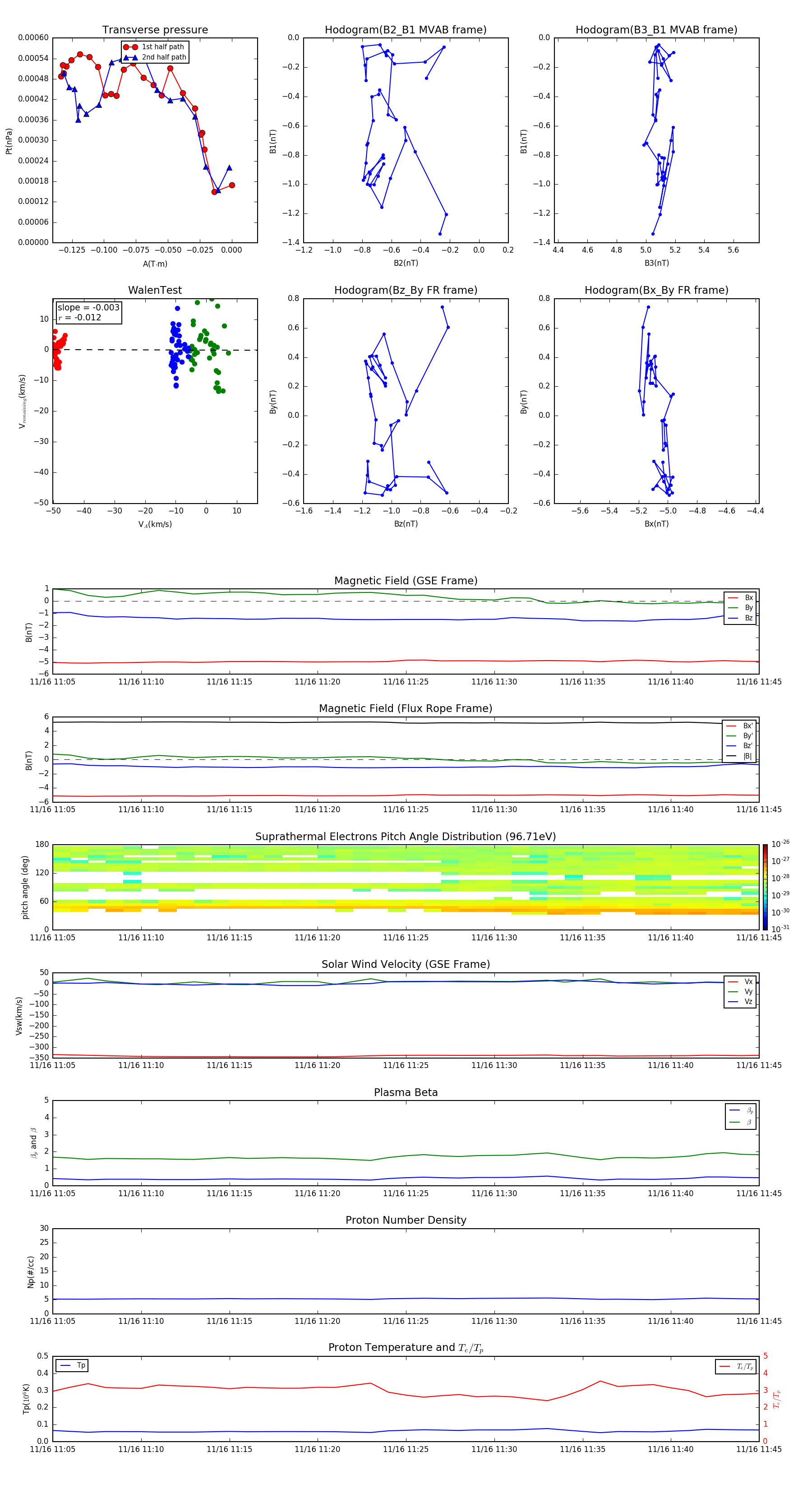Click the "slope = -0.003" annotation
Screen dimensions: 812x1489
(88, 308)
